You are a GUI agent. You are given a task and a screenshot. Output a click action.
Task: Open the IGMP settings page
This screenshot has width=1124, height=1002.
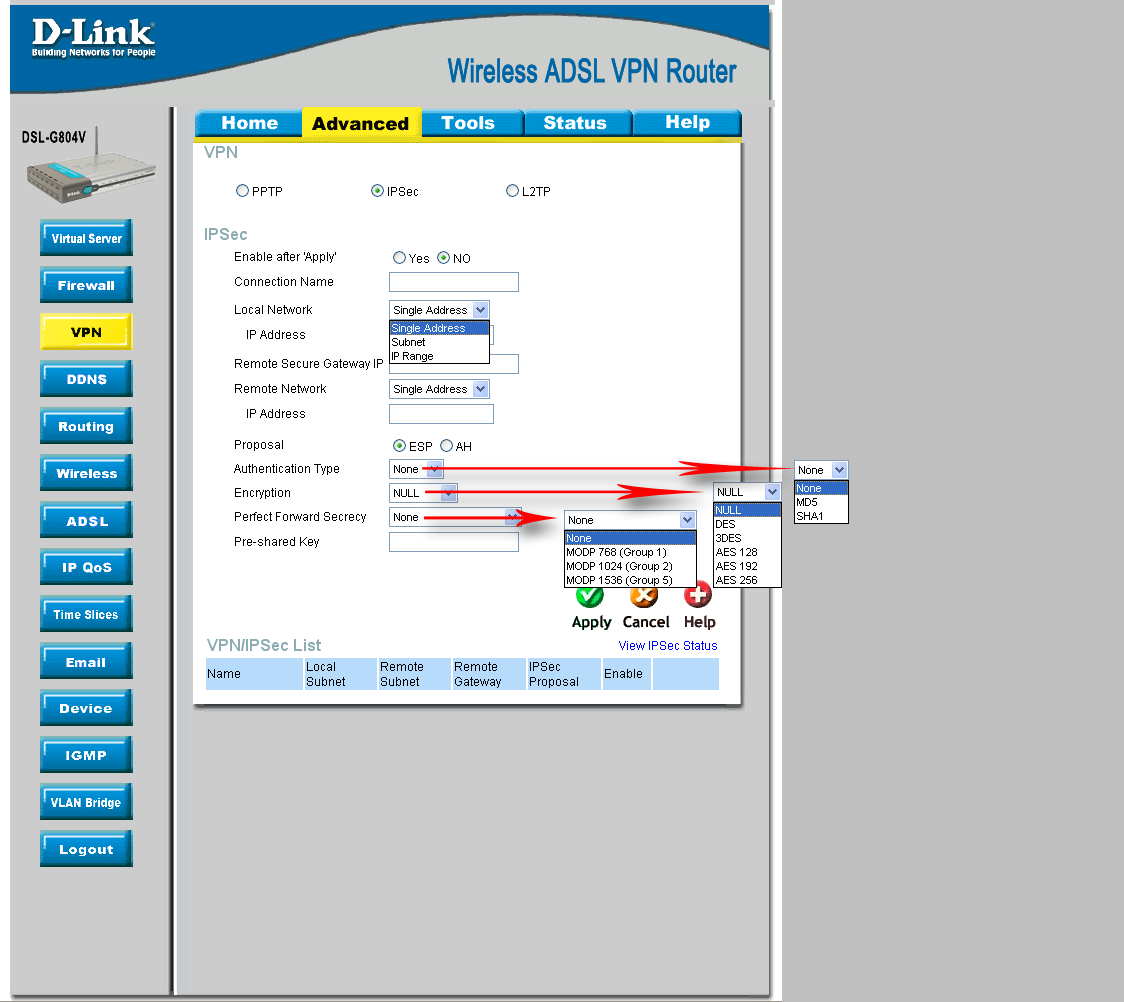pyautogui.click(x=86, y=755)
